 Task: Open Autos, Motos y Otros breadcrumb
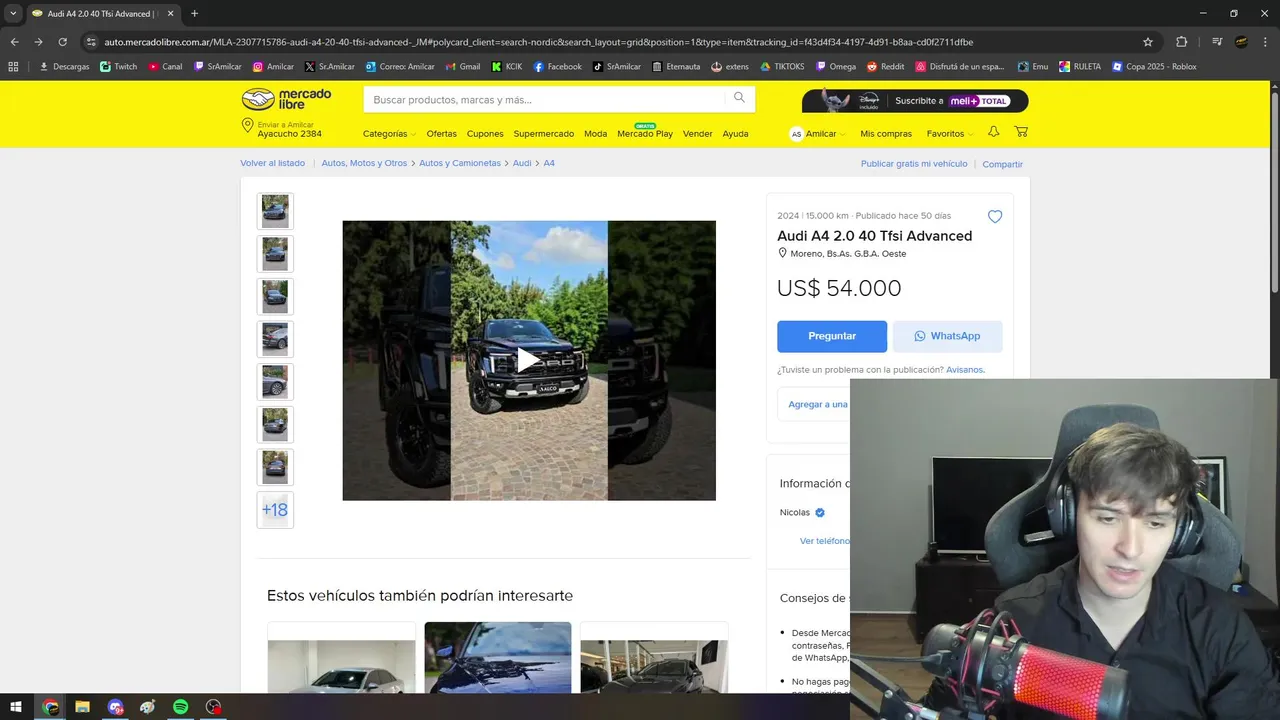pyautogui.click(x=364, y=163)
